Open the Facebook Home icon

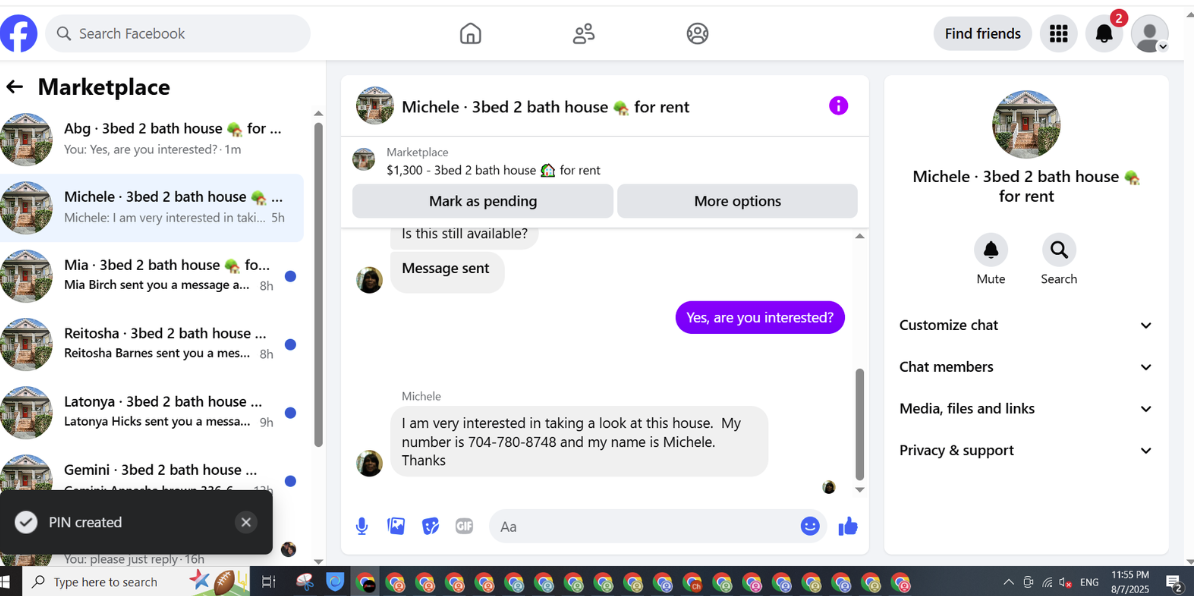(x=471, y=33)
